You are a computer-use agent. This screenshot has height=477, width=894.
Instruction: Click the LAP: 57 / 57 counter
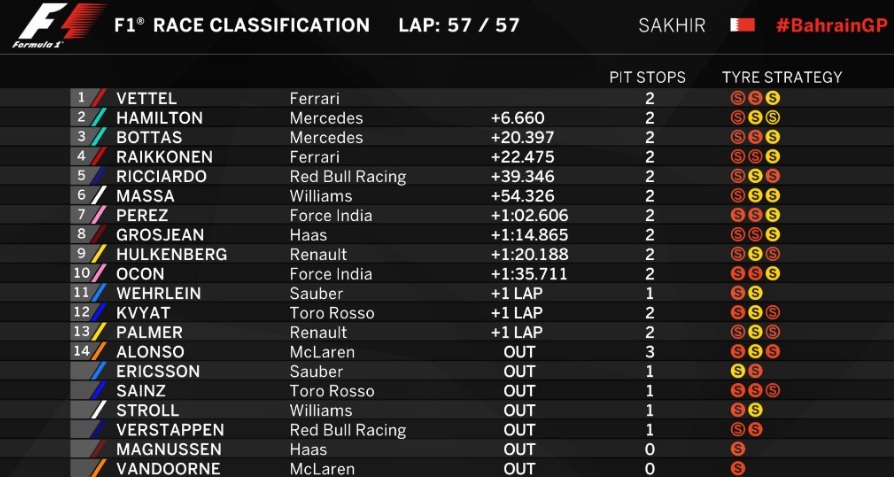point(459,25)
